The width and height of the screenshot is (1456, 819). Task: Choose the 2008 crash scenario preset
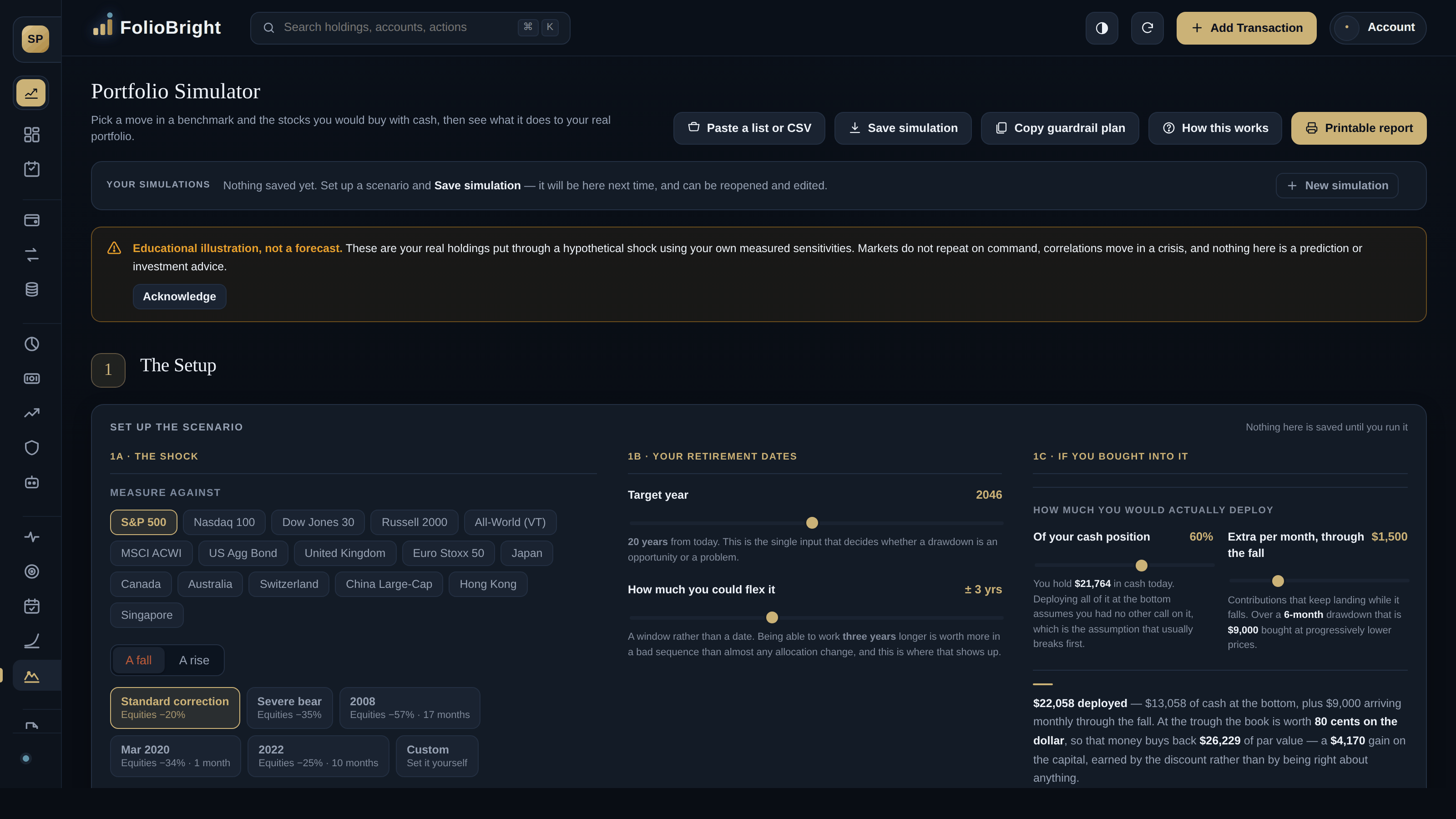click(410, 708)
